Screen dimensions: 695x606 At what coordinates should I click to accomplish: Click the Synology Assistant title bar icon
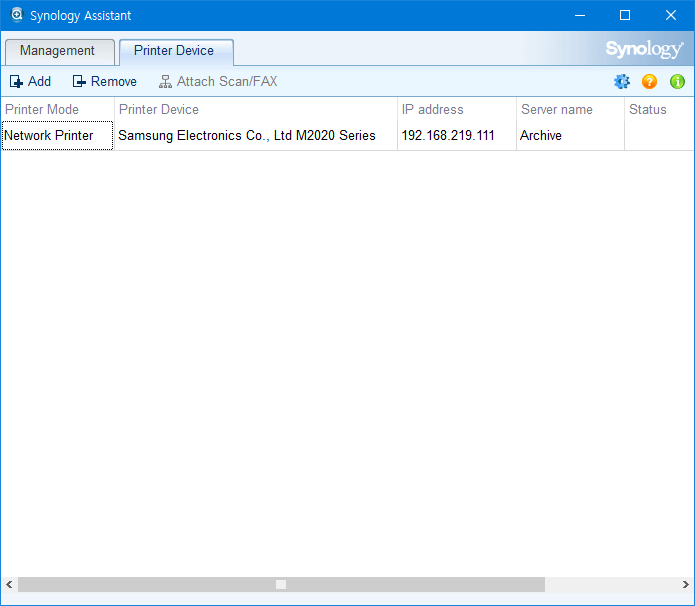tap(16, 15)
